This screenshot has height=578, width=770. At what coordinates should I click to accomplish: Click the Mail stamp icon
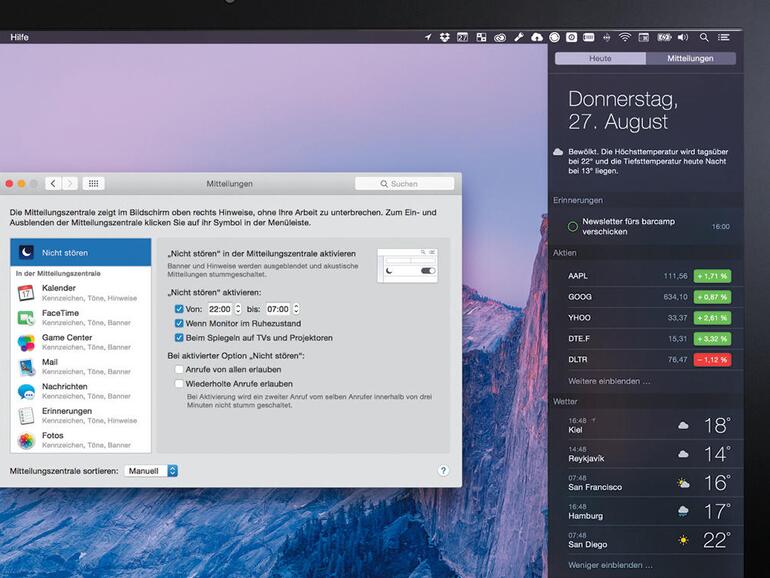(x=26, y=367)
